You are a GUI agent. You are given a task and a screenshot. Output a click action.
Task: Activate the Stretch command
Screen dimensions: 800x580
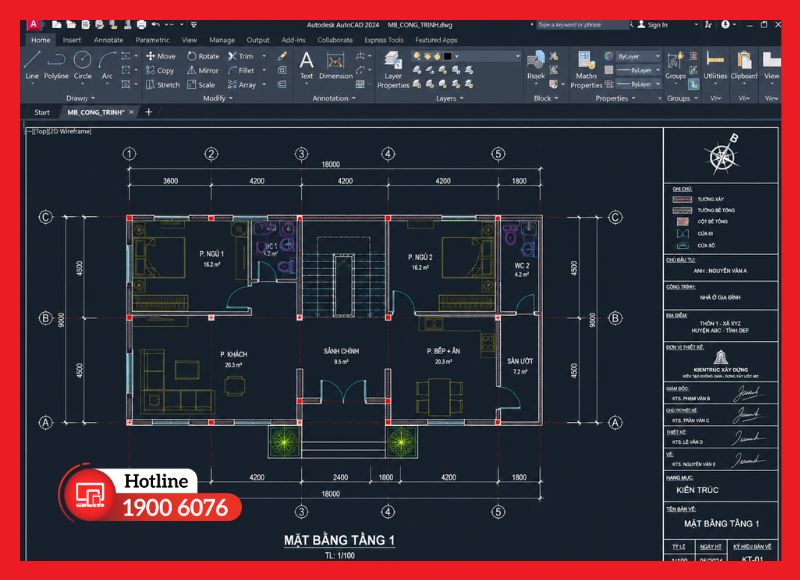tap(163, 85)
